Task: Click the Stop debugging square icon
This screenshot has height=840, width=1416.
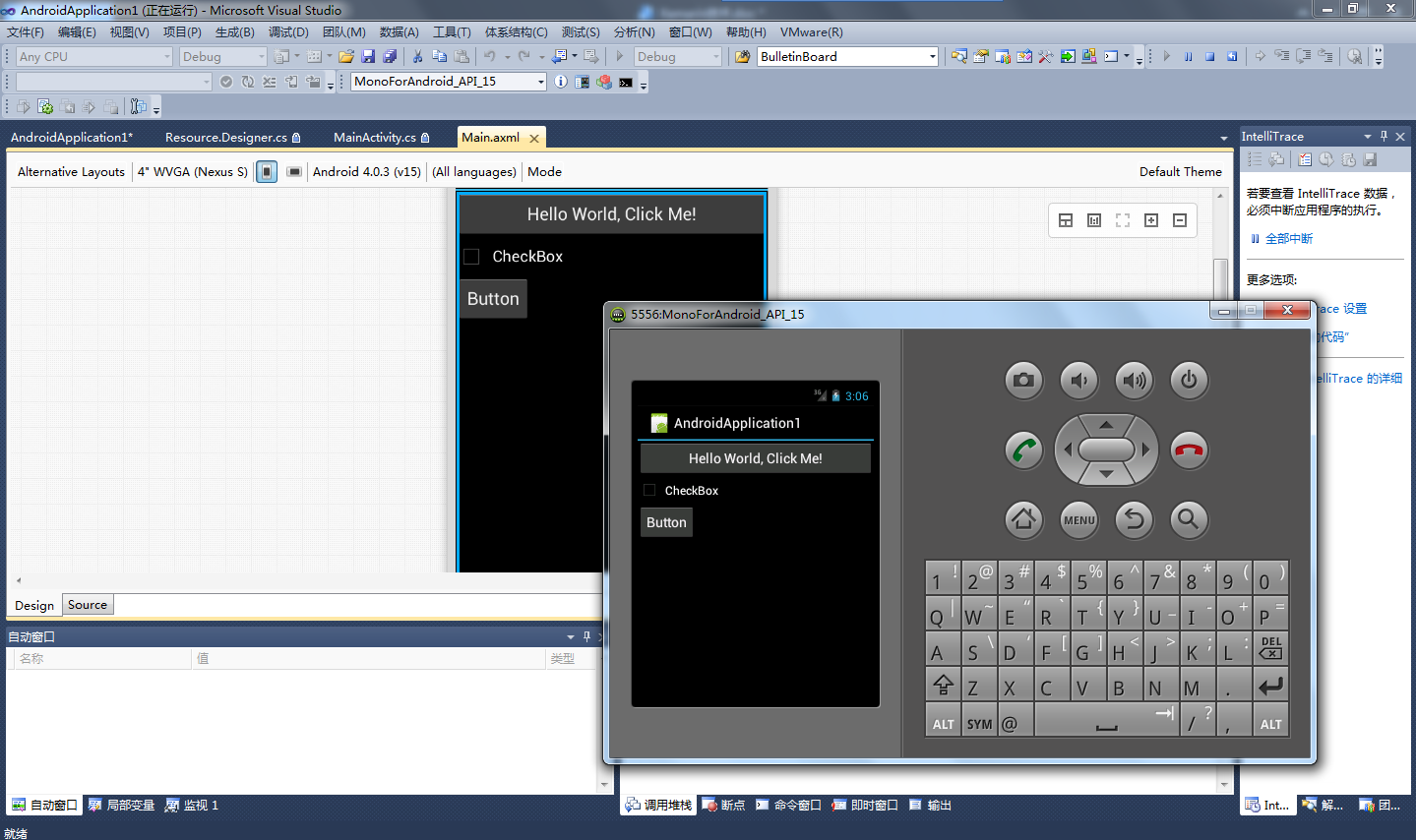Action: tap(1210, 57)
